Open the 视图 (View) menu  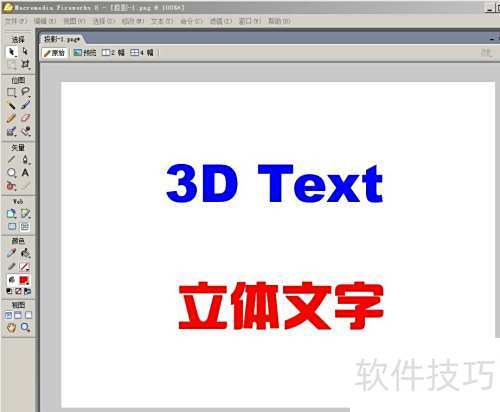coord(74,21)
